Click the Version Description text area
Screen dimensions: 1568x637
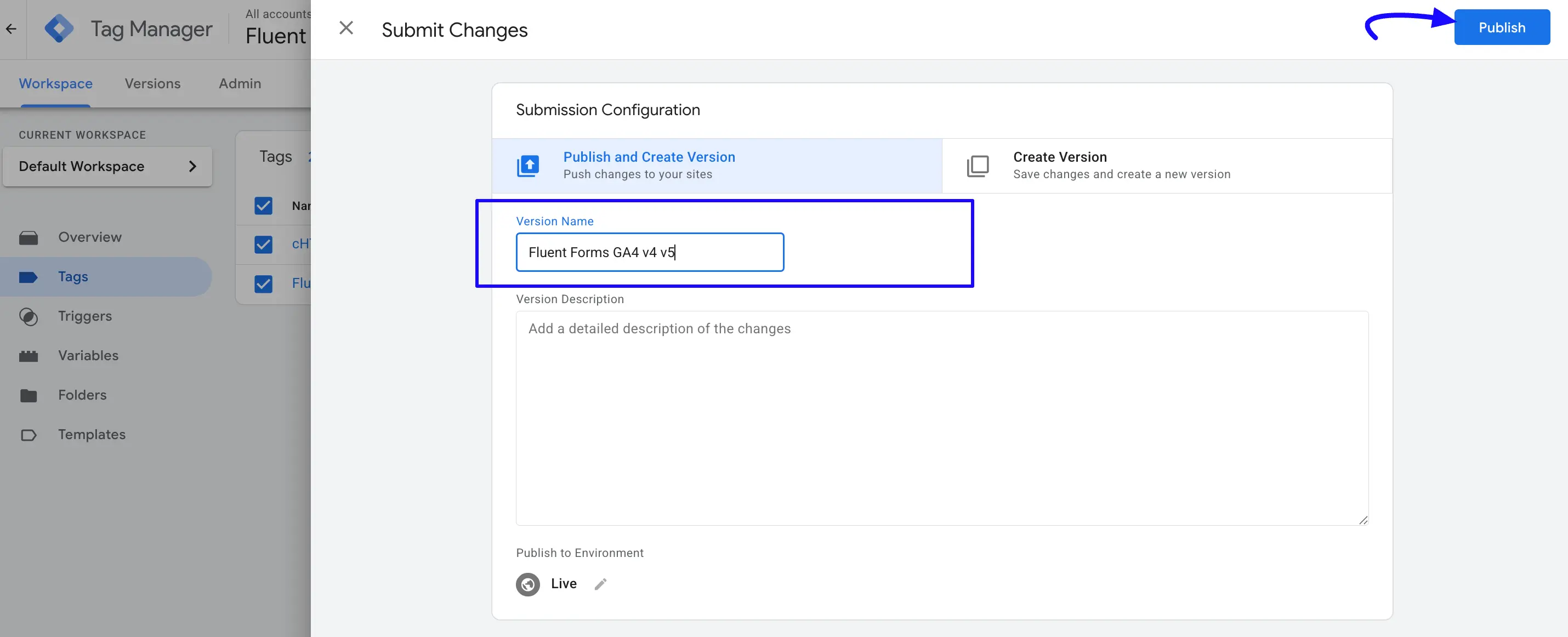coord(942,418)
